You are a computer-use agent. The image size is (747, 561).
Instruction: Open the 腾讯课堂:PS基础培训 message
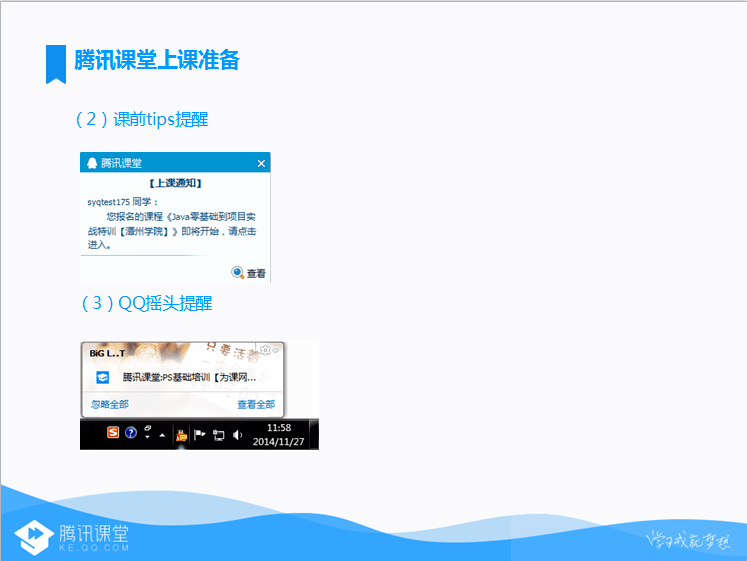[x=189, y=378]
